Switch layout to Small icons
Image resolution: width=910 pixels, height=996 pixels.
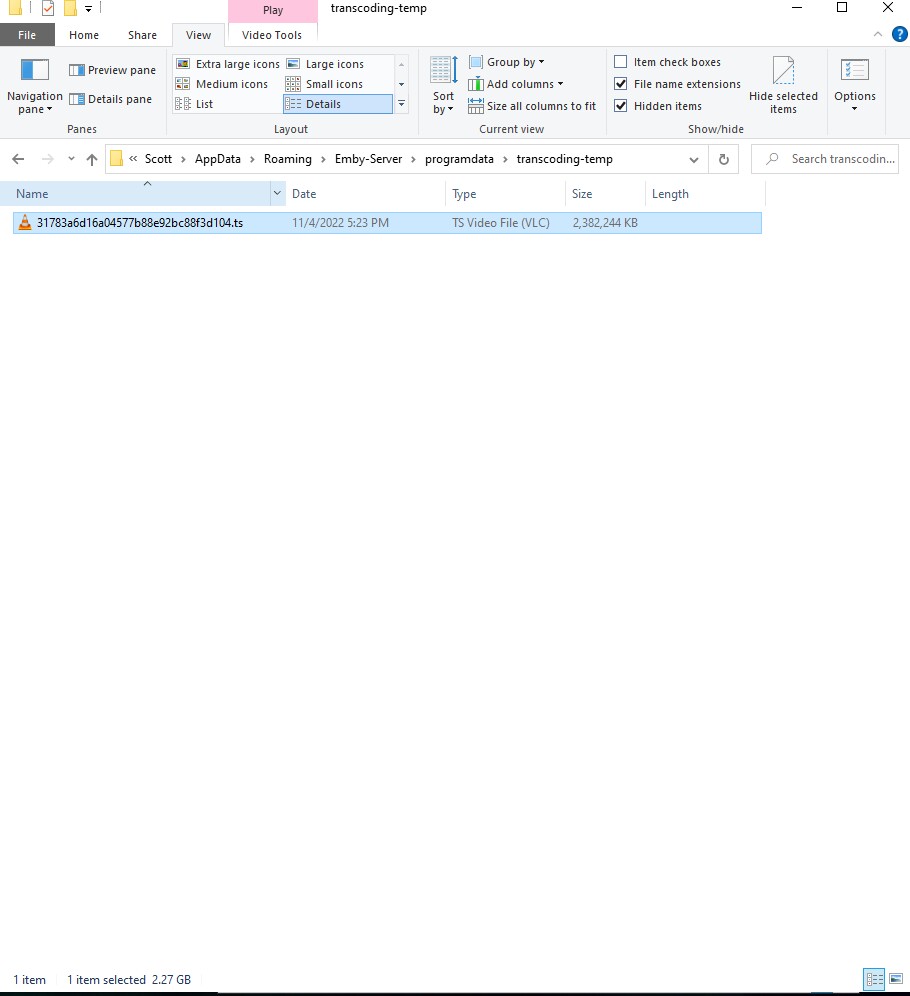[x=325, y=84]
